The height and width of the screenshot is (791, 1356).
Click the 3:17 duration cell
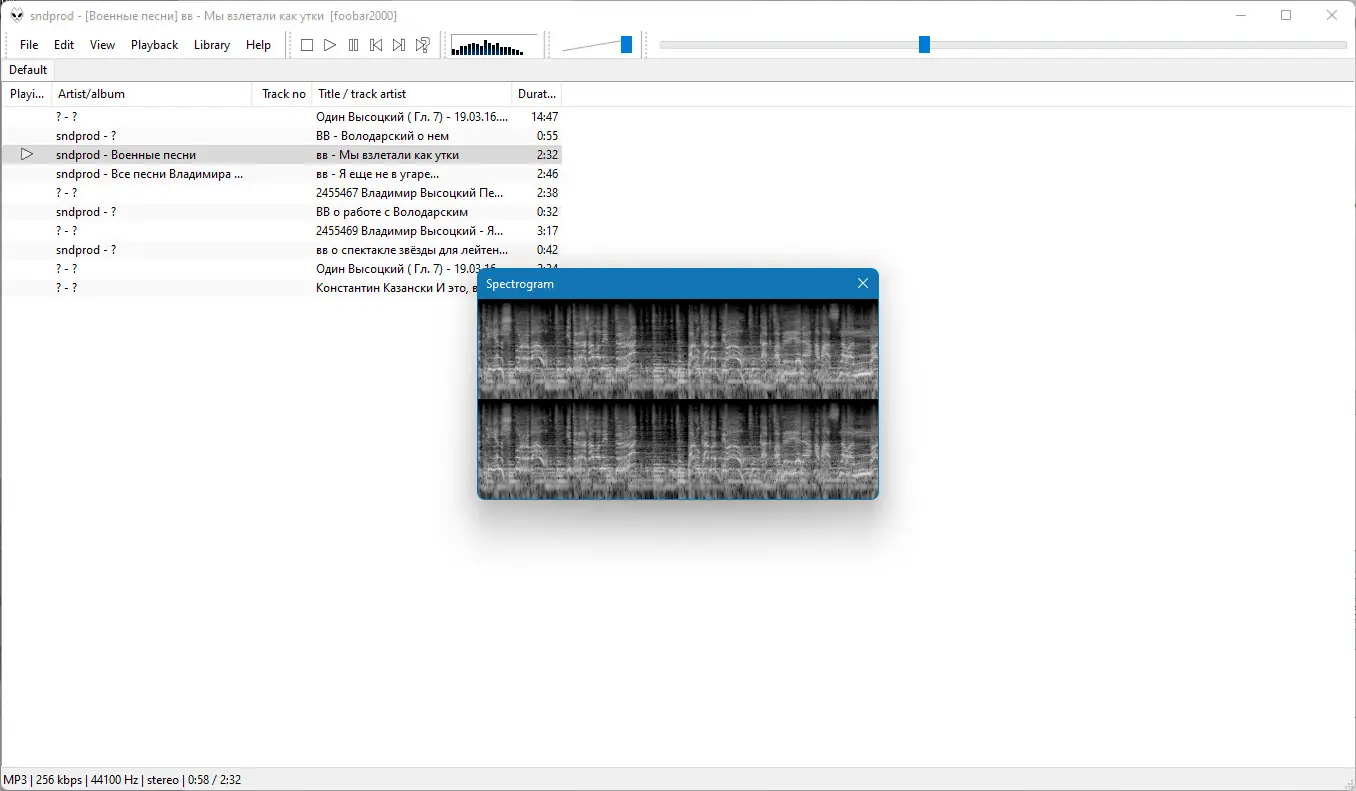pos(547,231)
